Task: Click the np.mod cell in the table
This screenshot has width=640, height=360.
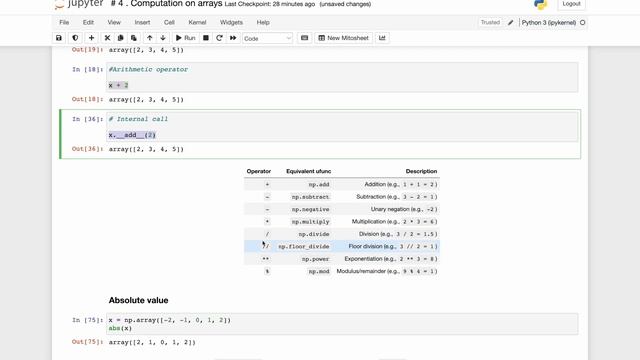Action: click(319, 271)
